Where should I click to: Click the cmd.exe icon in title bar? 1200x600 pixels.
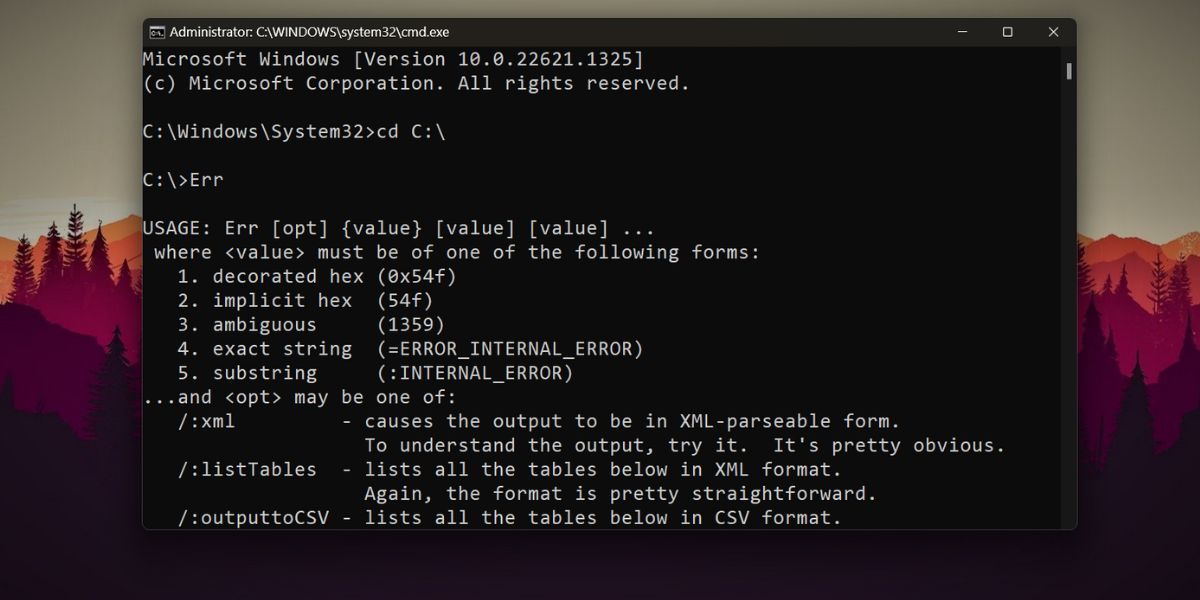click(157, 32)
